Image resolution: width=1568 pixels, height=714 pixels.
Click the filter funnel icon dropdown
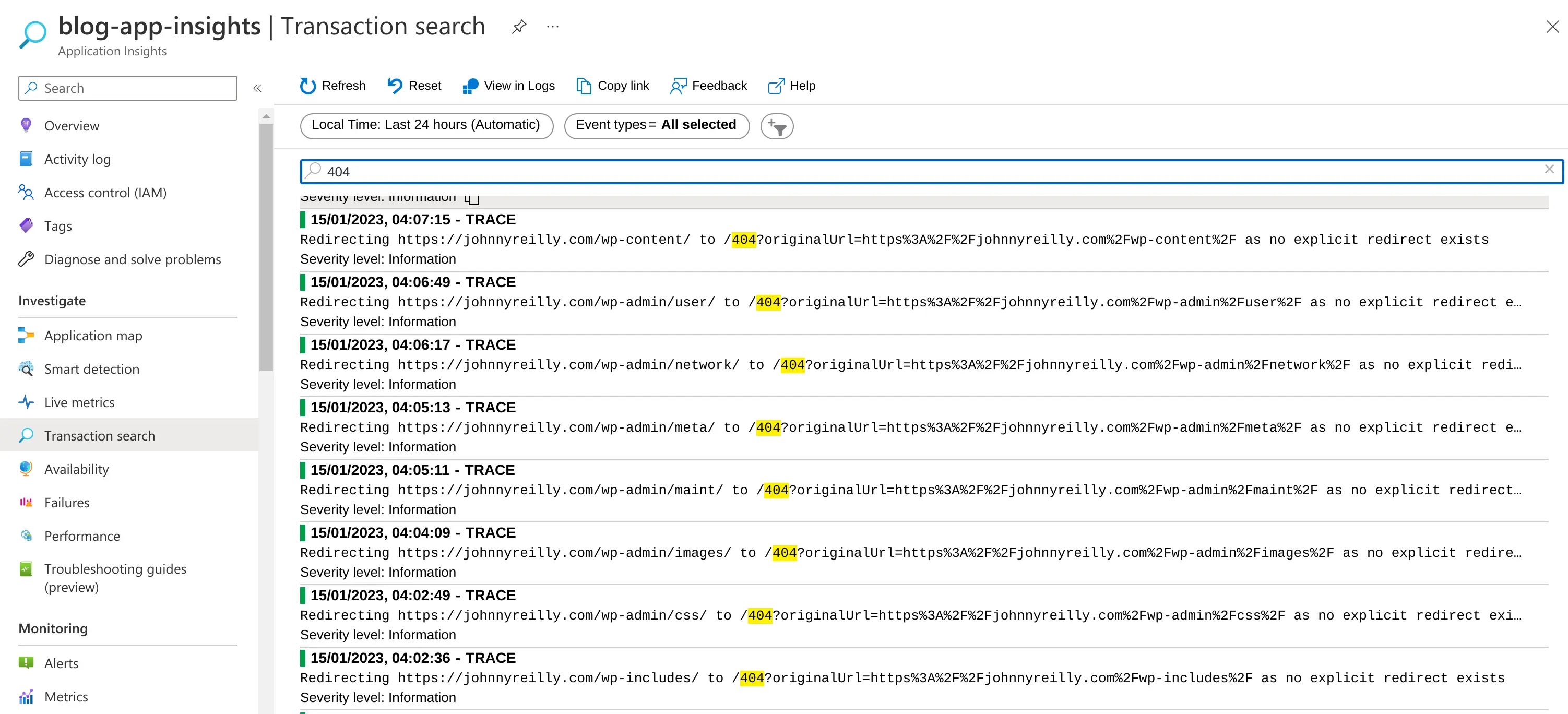[x=778, y=125]
